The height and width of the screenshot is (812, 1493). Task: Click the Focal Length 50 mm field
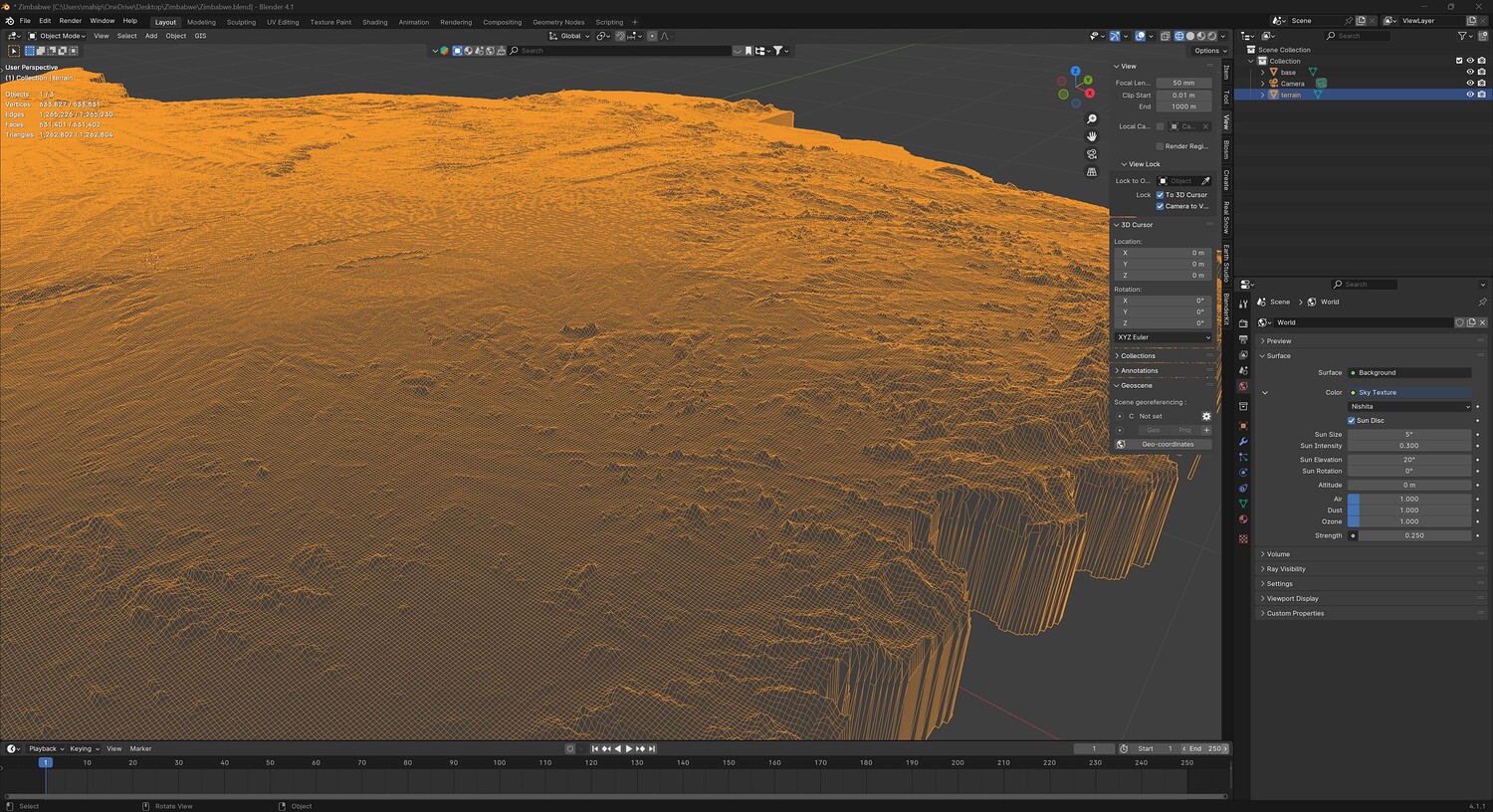click(x=1183, y=84)
